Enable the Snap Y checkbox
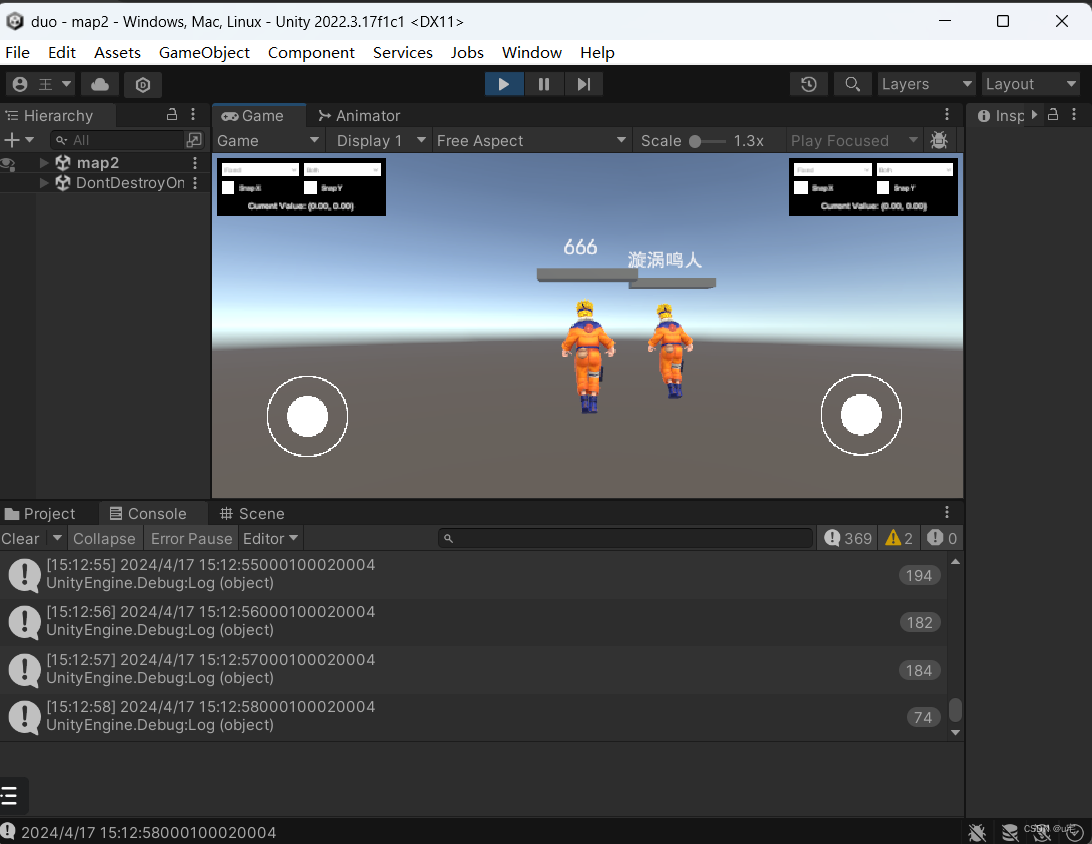1092x844 pixels. [x=311, y=188]
